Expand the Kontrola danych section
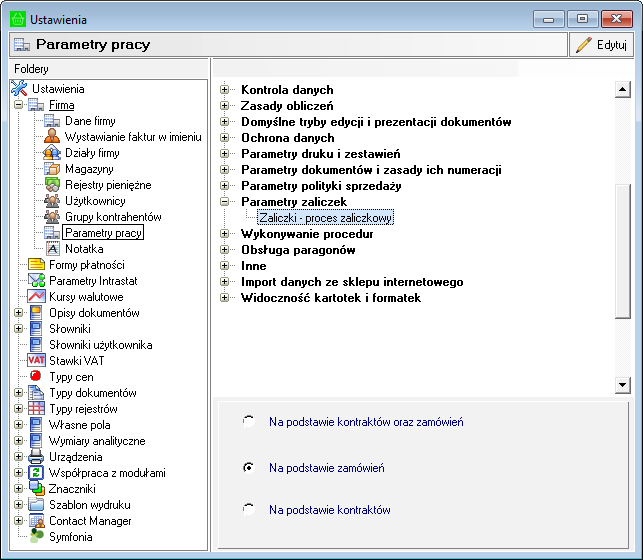643x560 pixels. coord(225,90)
